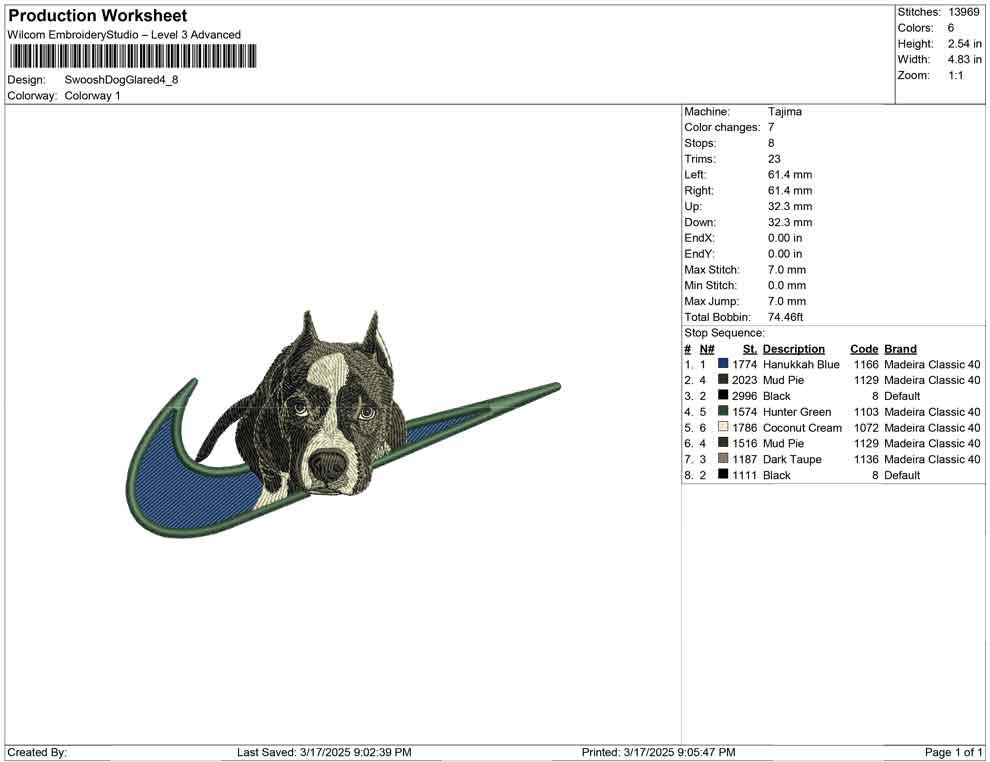Viewport: 990px width, 762px height.
Task: Click the Stitches value 13969
Action: (x=963, y=12)
